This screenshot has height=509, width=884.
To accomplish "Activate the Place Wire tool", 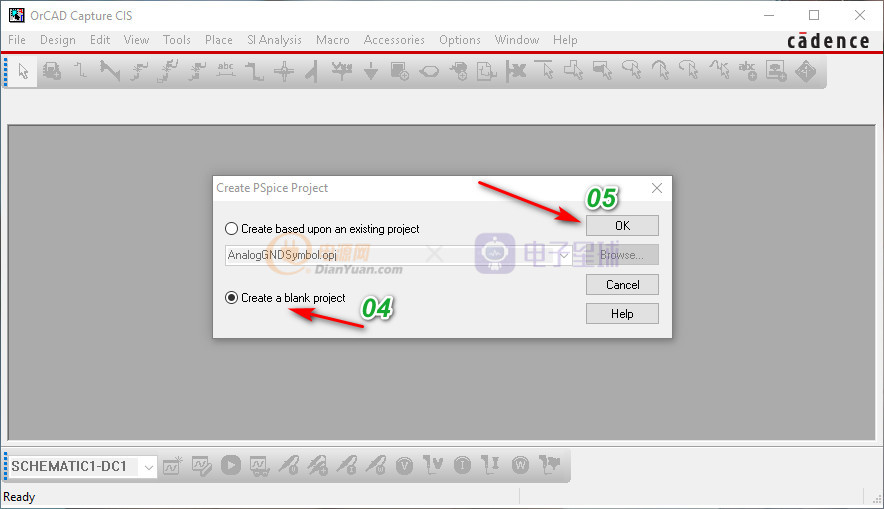I will (x=81, y=72).
